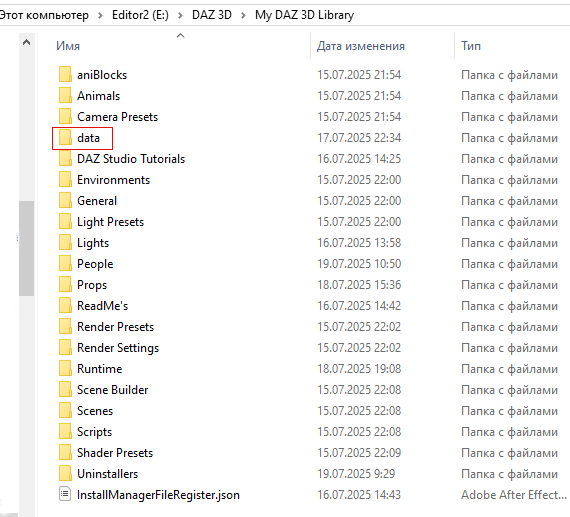Screen dimensions: 570x517
Task: Click the Scripts folder icon
Action: (x=65, y=432)
